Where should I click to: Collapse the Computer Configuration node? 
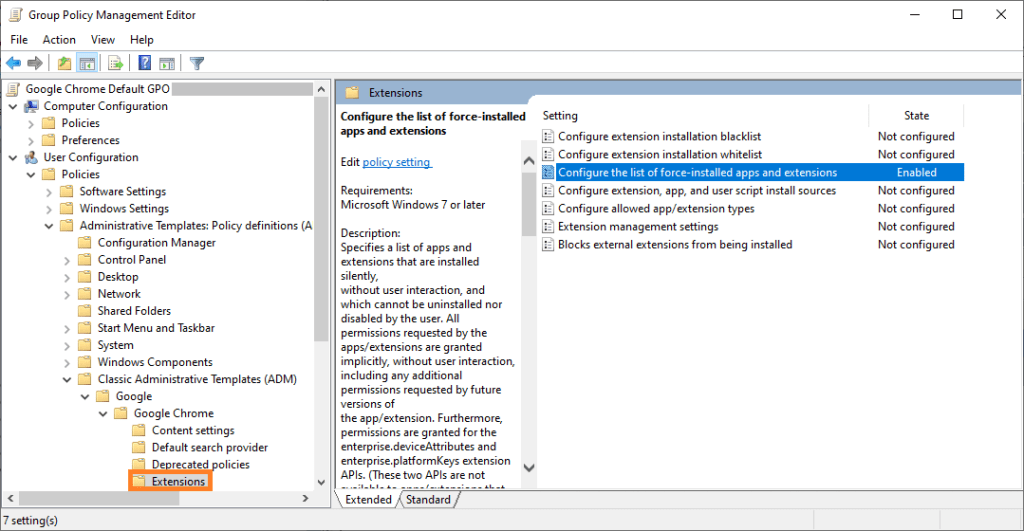[x=13, y=106]
